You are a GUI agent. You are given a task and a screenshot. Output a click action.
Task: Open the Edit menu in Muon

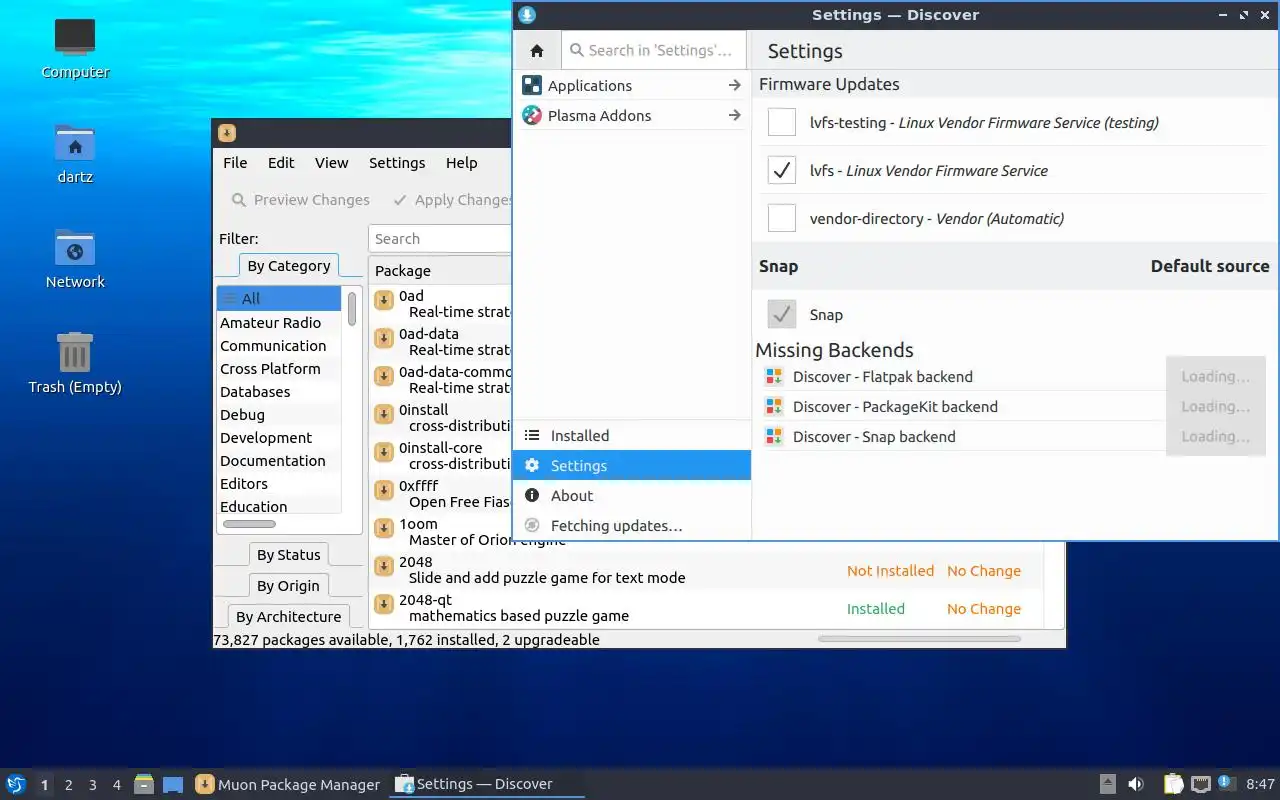pyautogui.click(x=281, y=163)
